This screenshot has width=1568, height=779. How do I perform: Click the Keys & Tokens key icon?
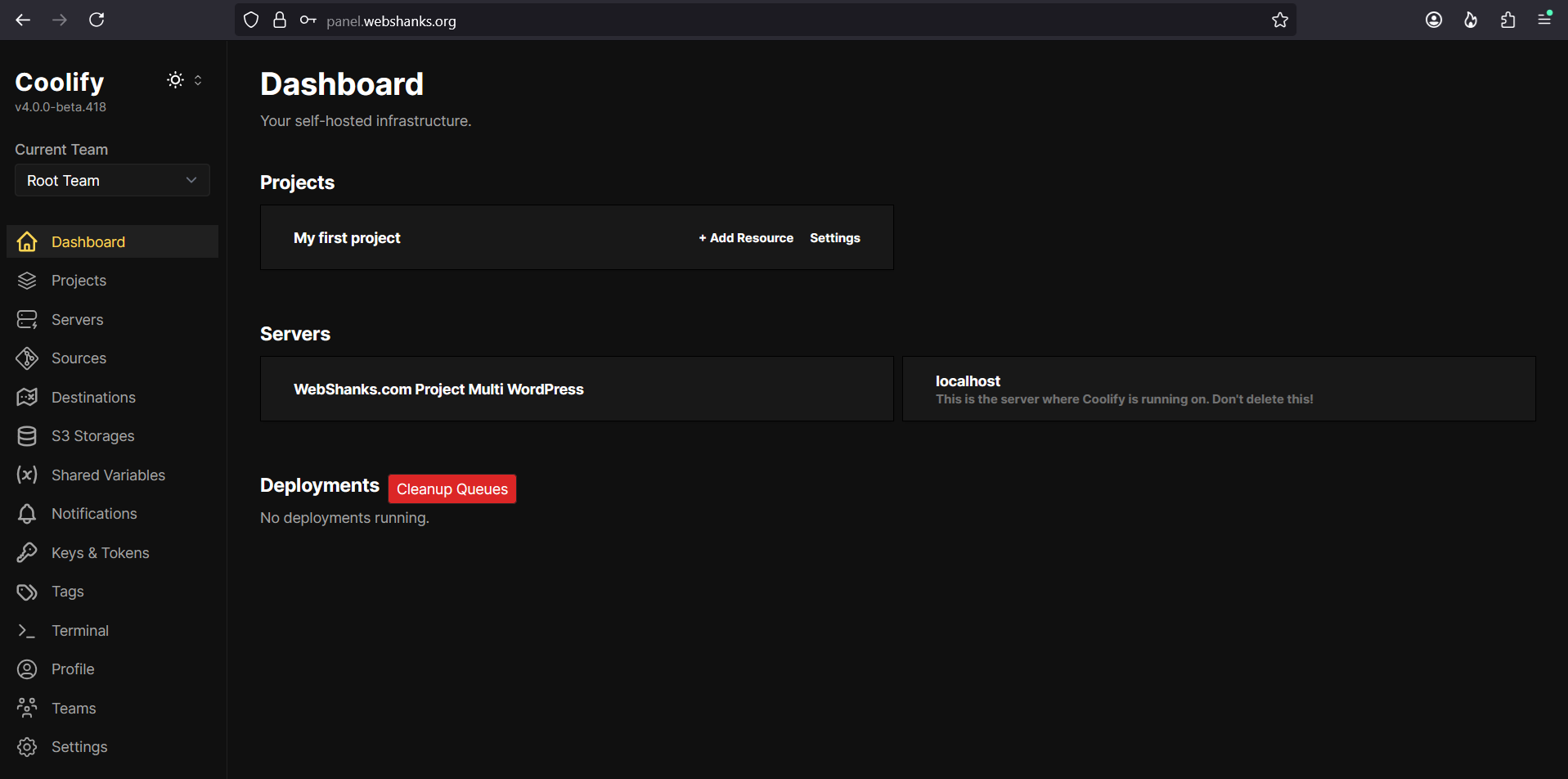tap(27, 552)
